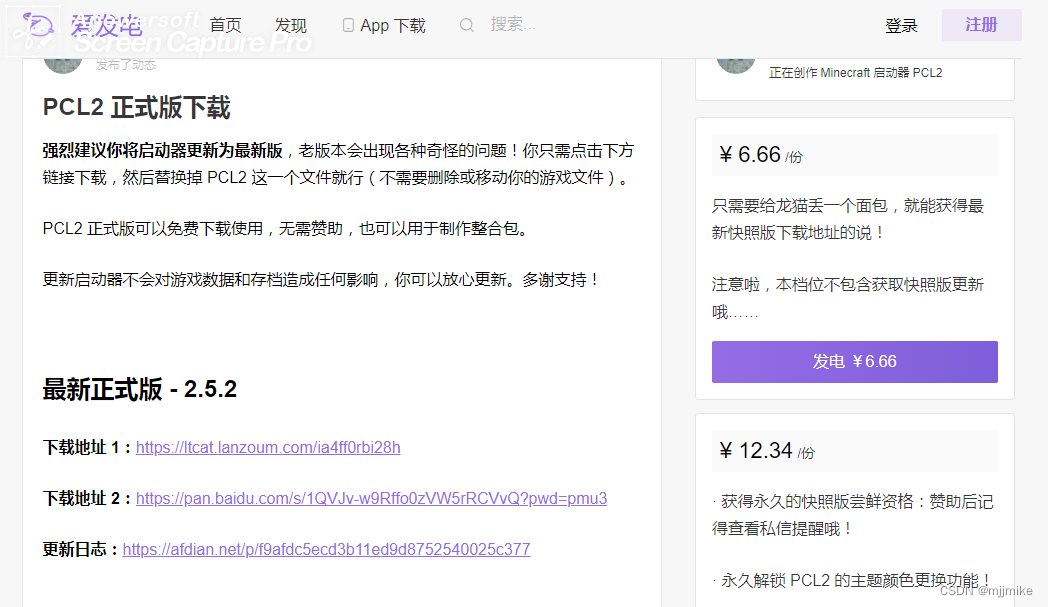Click the 发电 ¥6.66 purple button
Viewport: 1048px width, 607px height.
pos(854,361)
